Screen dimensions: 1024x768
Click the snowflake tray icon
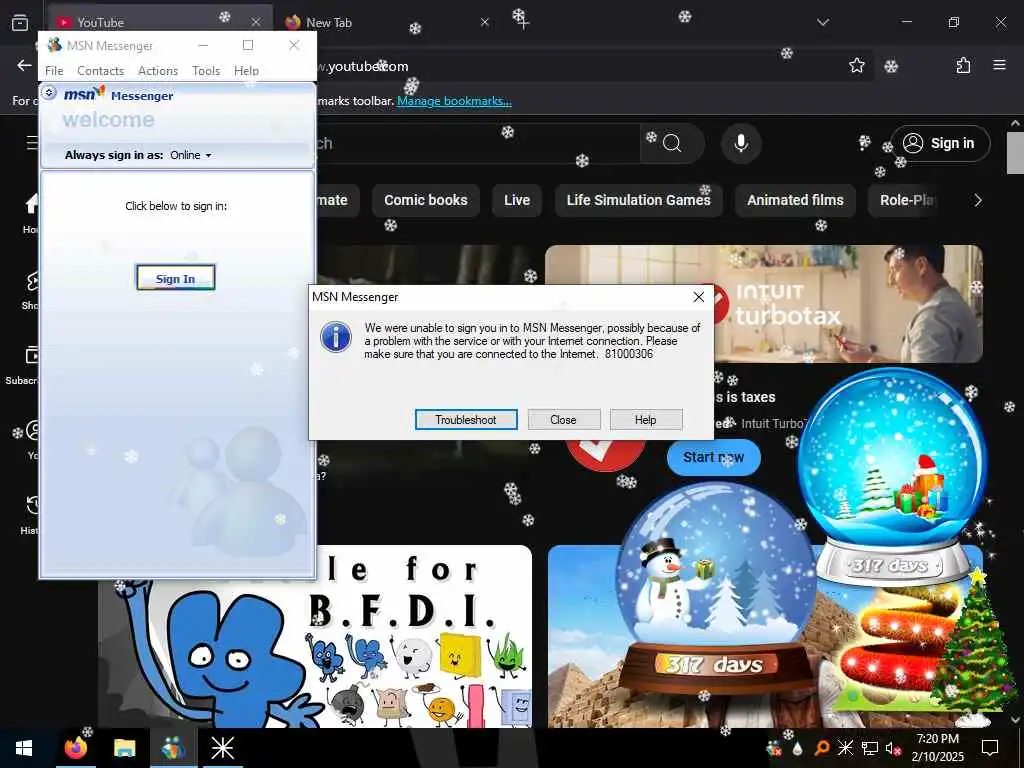845,748
